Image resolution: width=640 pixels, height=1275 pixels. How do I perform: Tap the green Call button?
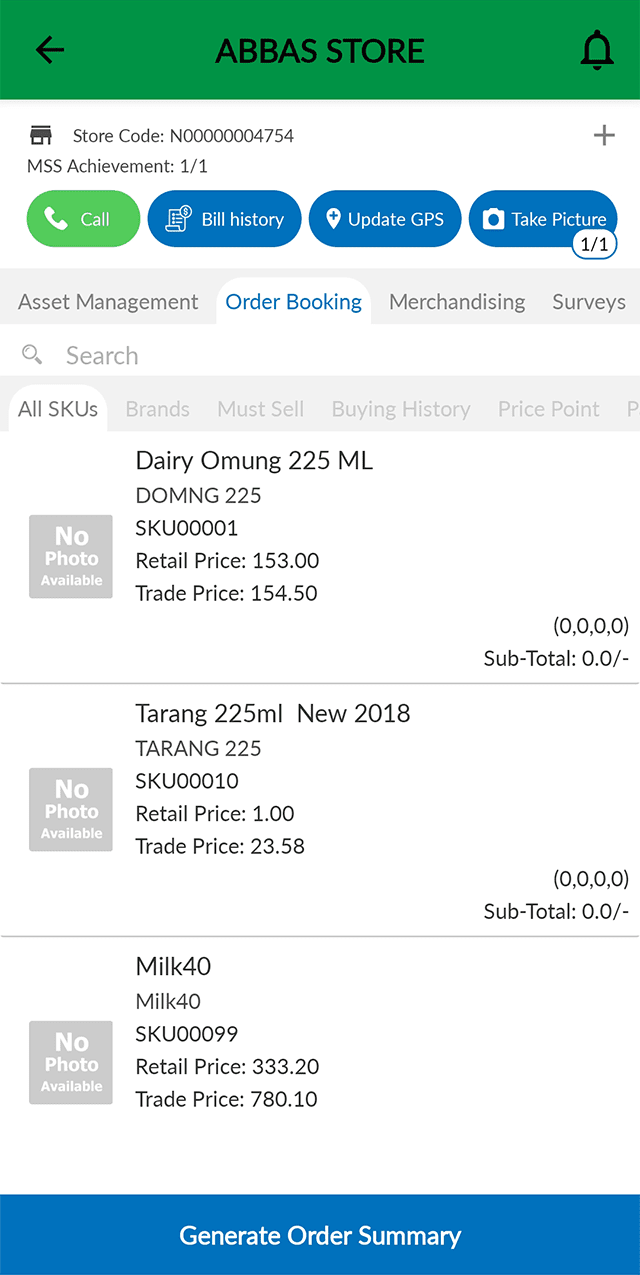point(83,219)
